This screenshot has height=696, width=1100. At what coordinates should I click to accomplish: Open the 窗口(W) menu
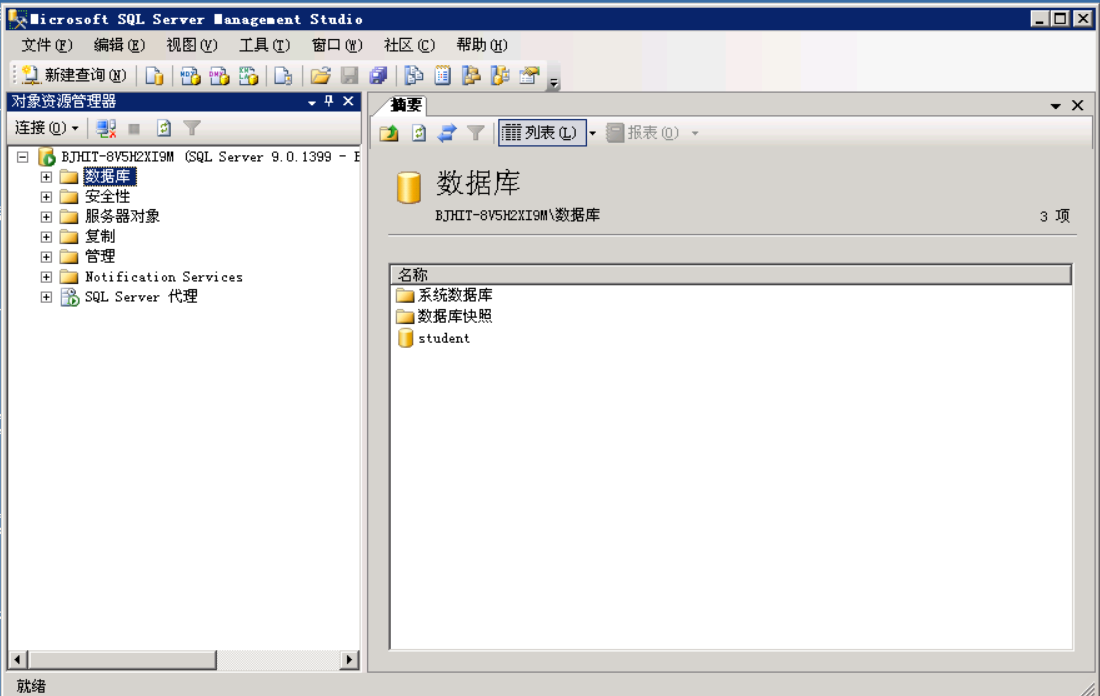point(337,46)
